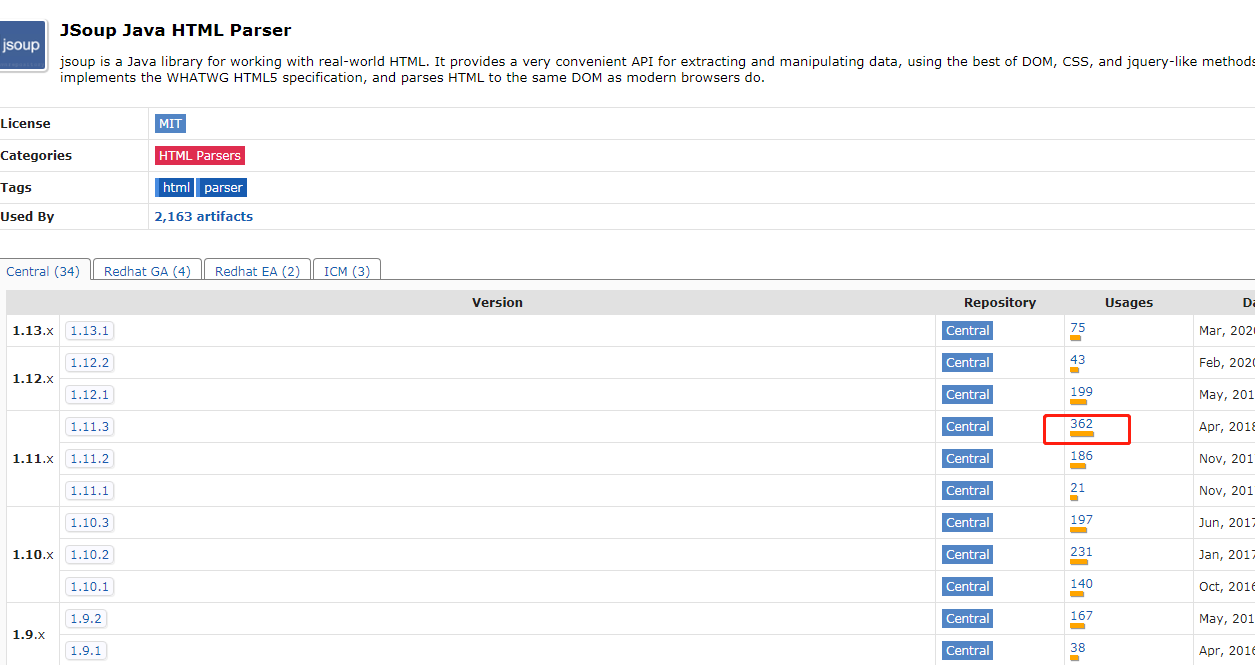Open the 43 usages link
The height and width of the screenshot is (665, 1255).
(x=1077, y=360)
